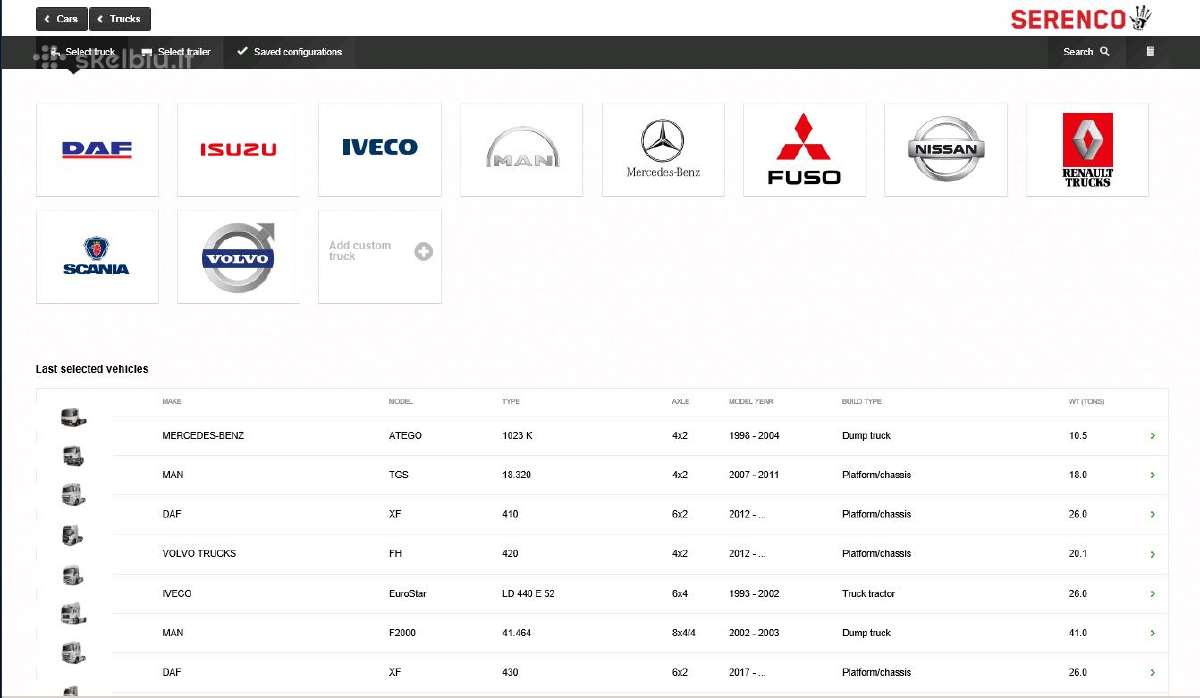This screenshot has height=698, width=1200.
Task: Select the Renault Trucks brand card
Action: [x=1087, y=150]
